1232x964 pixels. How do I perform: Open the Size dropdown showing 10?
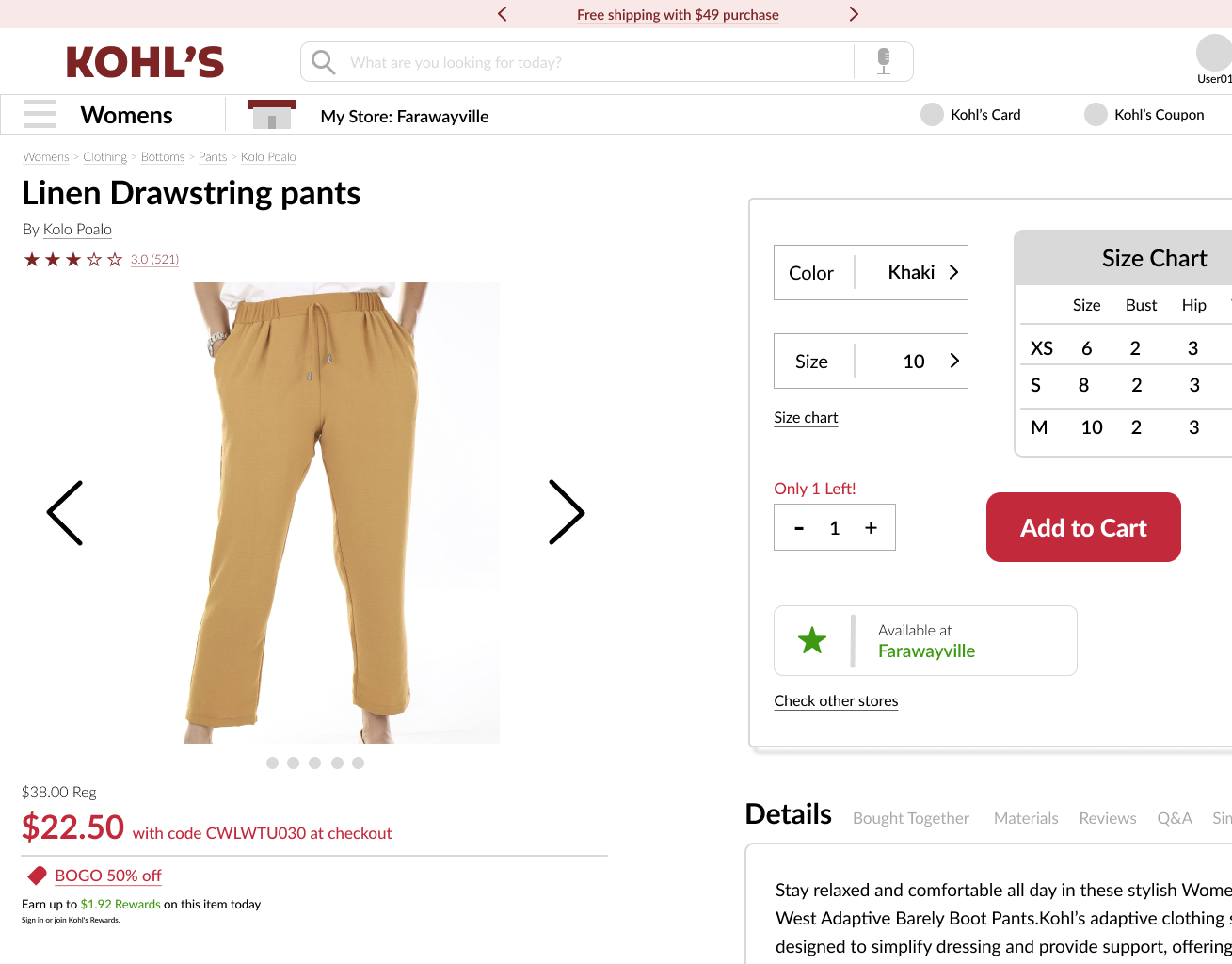coord(871,361)
